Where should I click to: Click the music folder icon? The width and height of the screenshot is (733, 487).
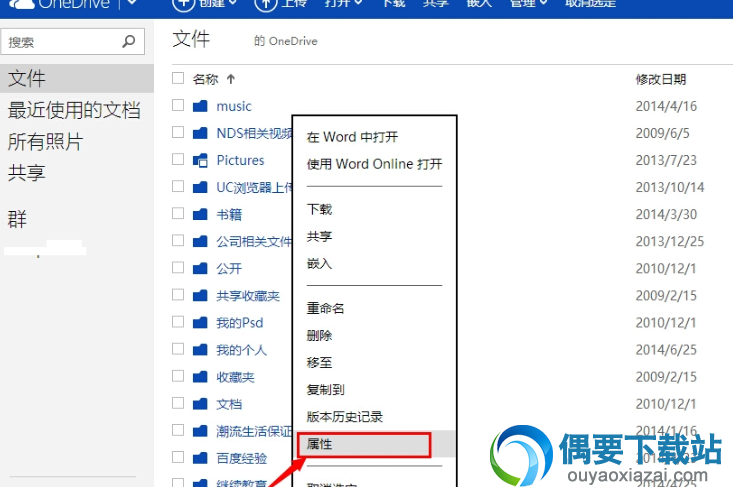click(200, 106)
